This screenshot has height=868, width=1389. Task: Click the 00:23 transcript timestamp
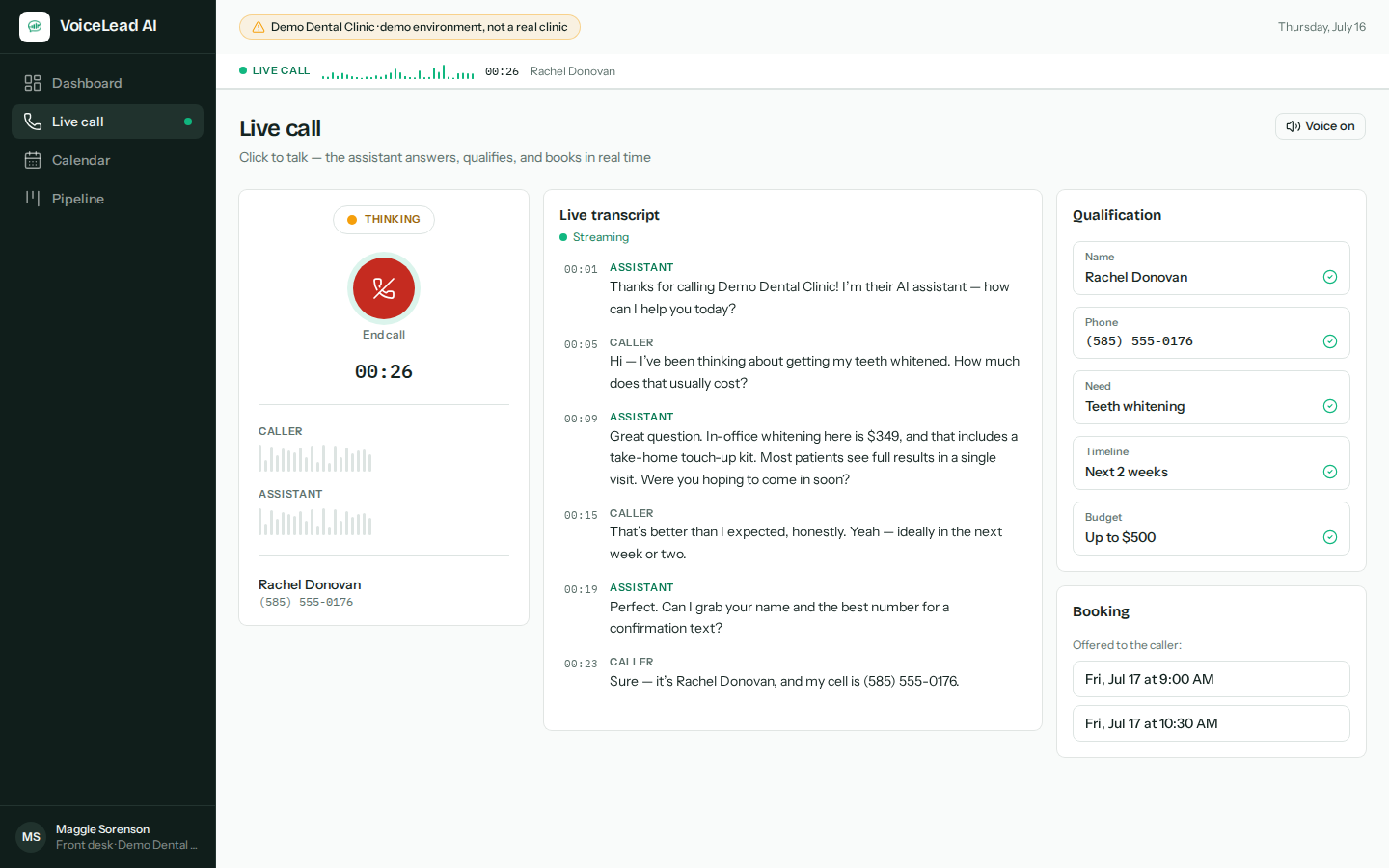tap(581, 664)
